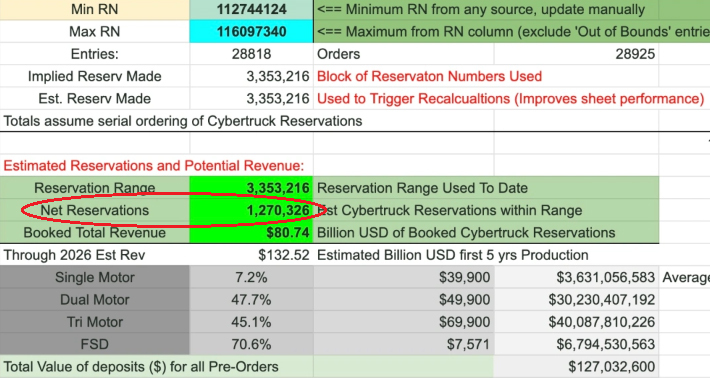
Task: Click the Net Reservations label cell
Action: [95, 210]
